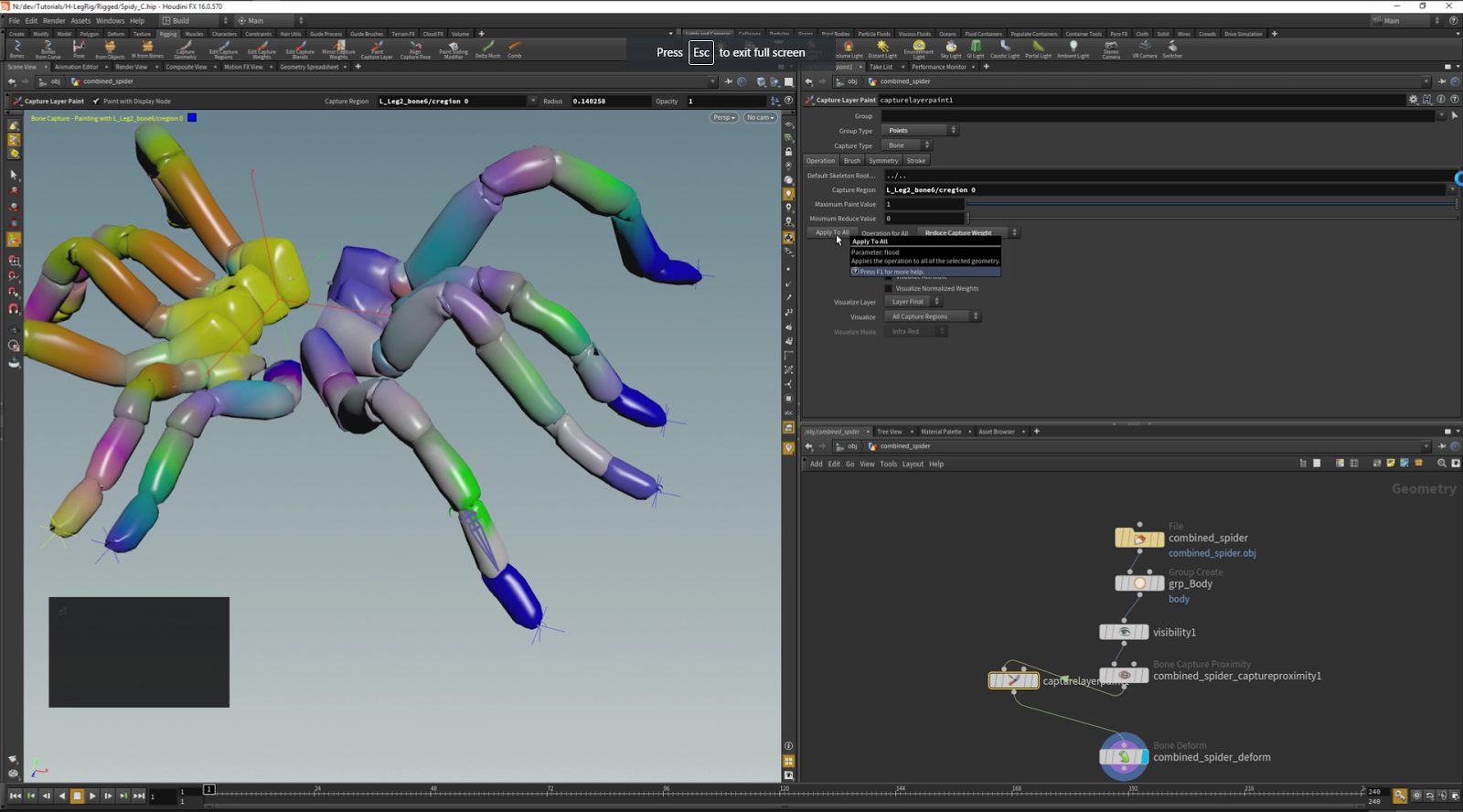This screenshot has height=812, width=1463.
Task: Open the network editor Add menu
Action: (817, 465)
